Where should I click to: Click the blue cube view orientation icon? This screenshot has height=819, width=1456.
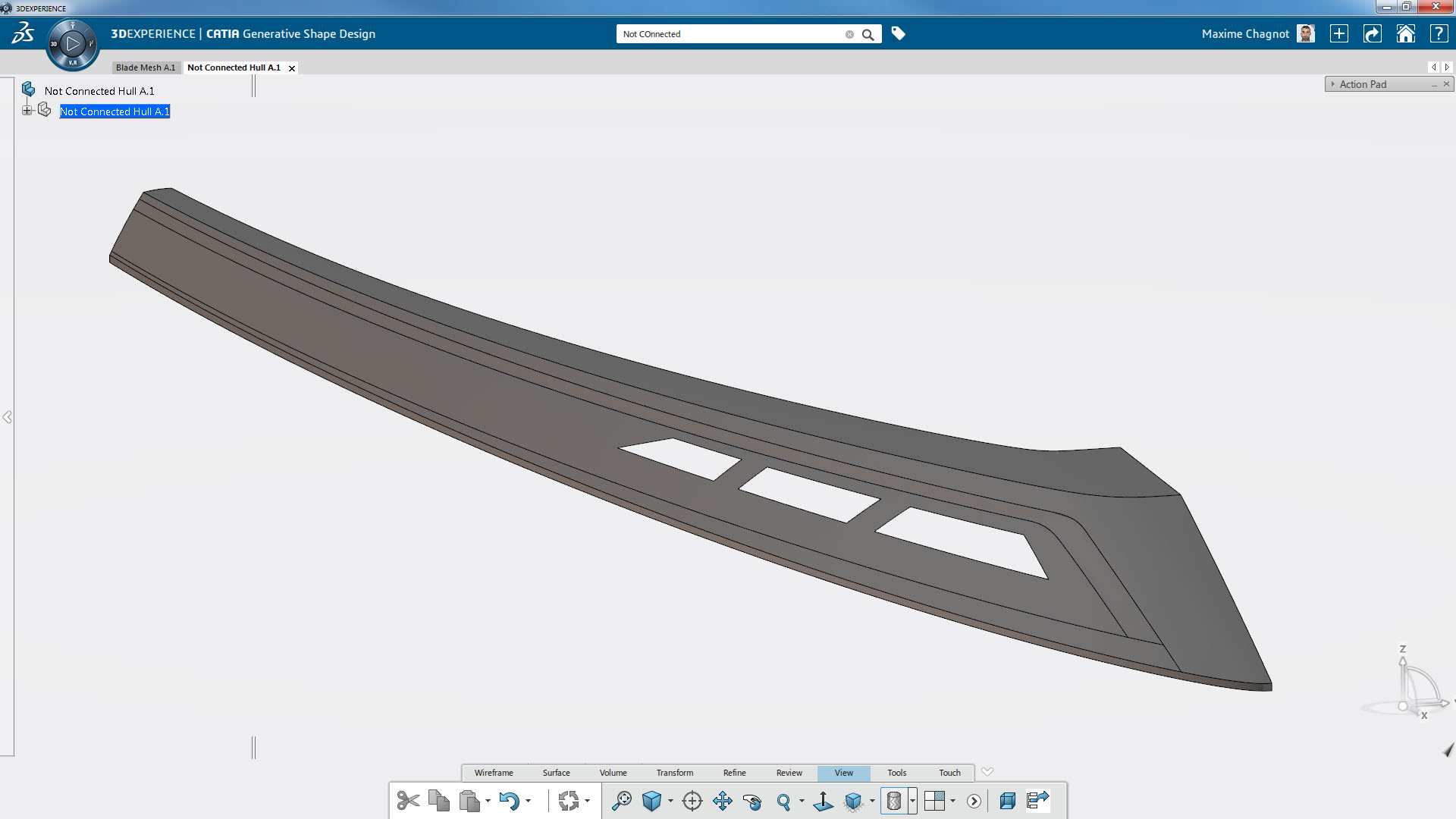point(651,801)
